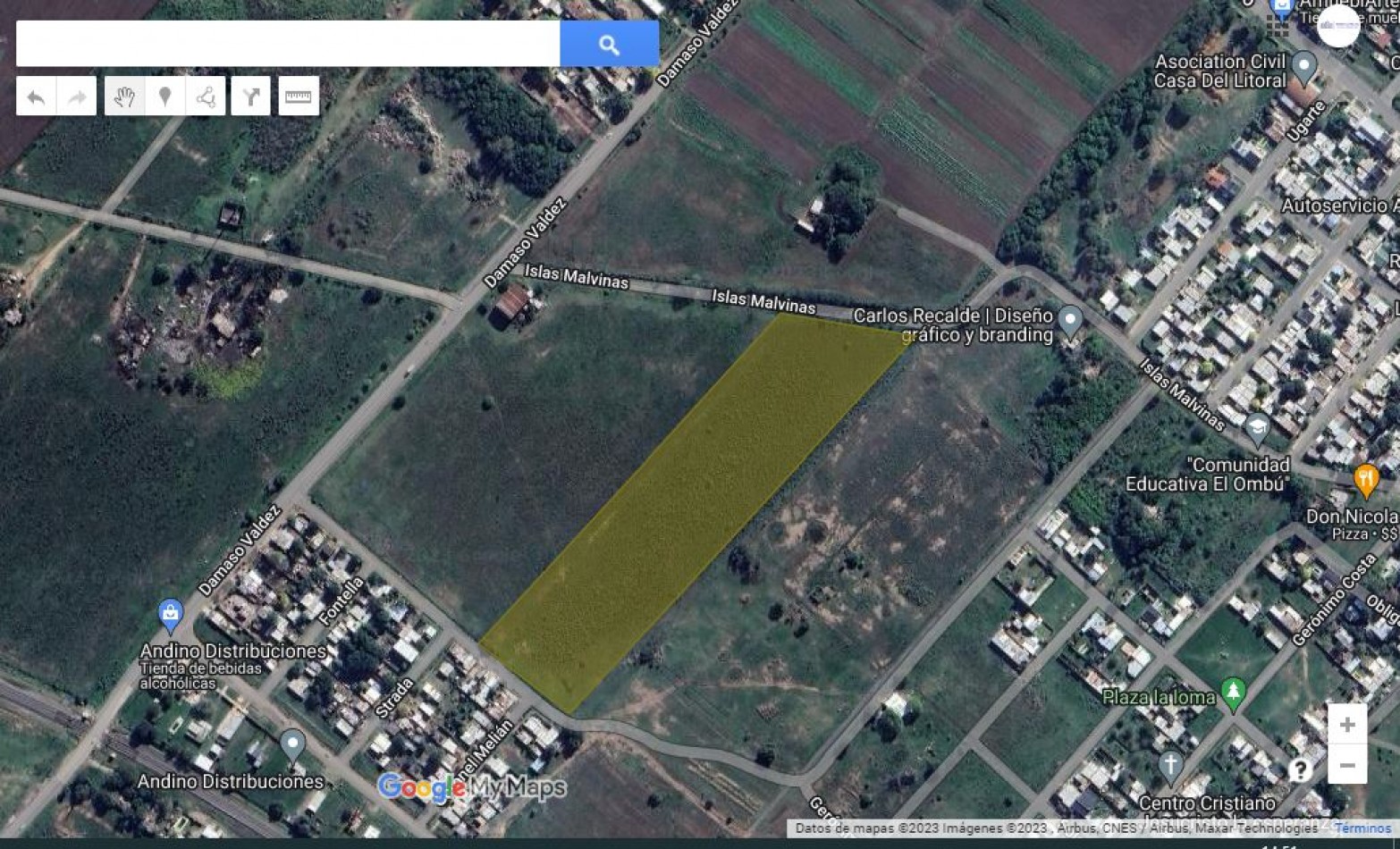Select the Plaza la loma park marker
This screenshot has width=1400, height=849.
coord(1233,693)
